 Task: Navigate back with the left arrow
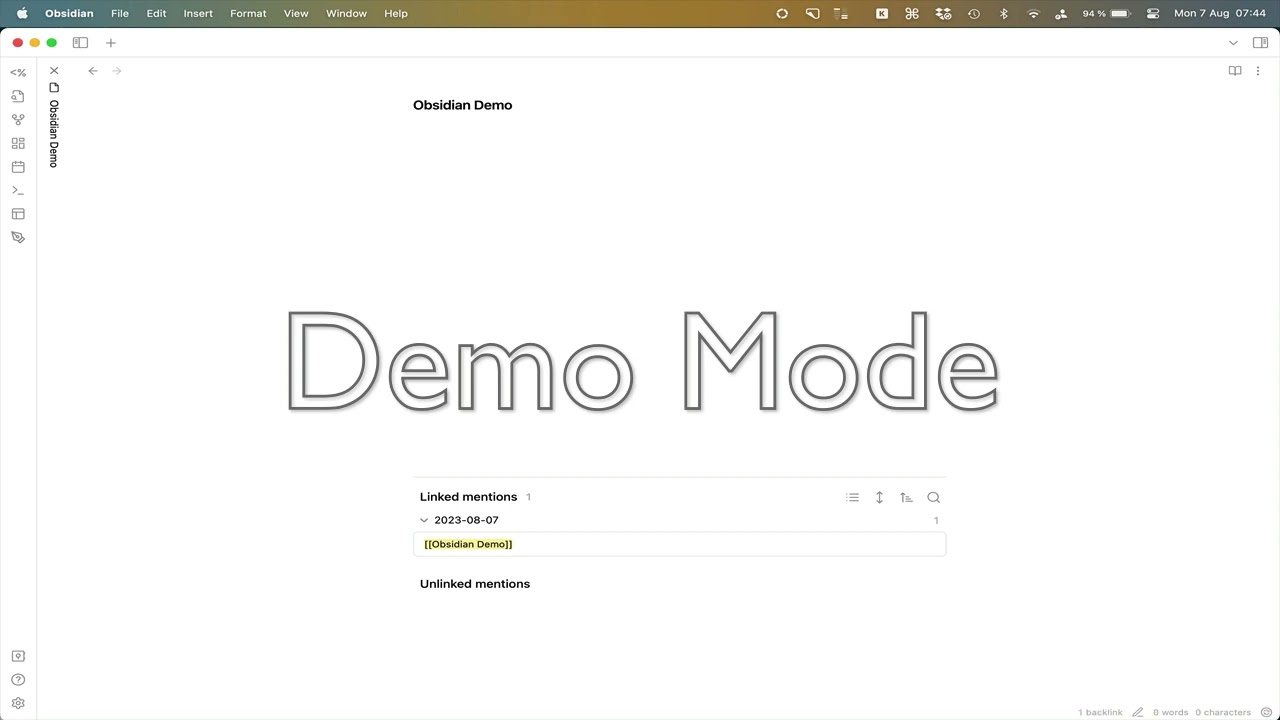pyautogui.click(x=93, y=71)
